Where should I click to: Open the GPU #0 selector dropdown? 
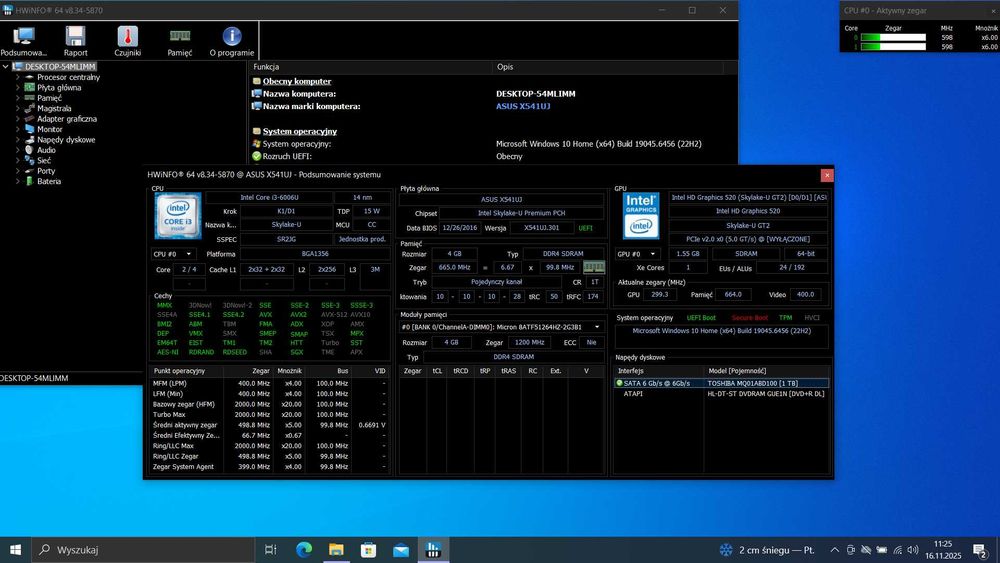[637, 254]
